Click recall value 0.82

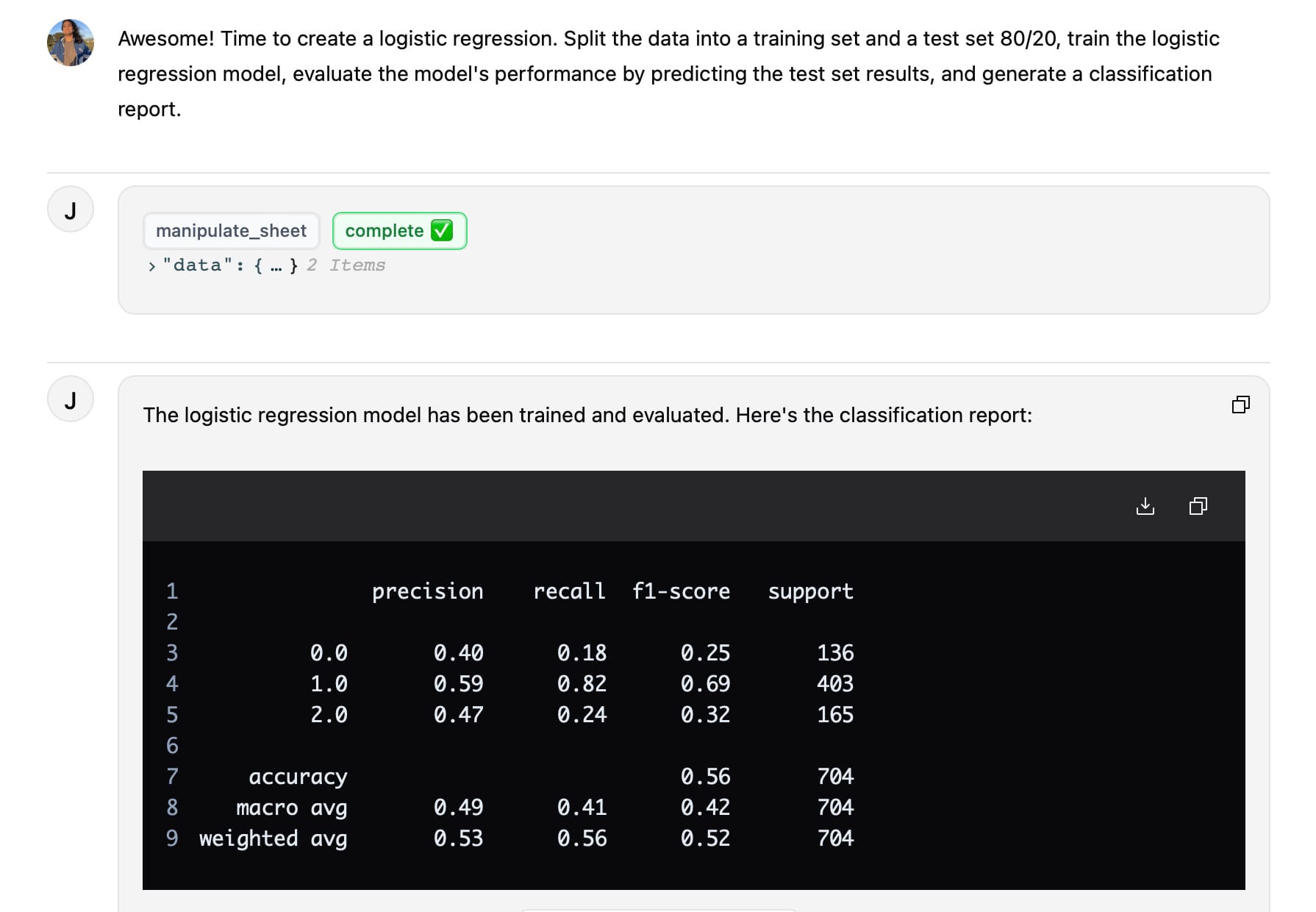click(x=582, y=684)
